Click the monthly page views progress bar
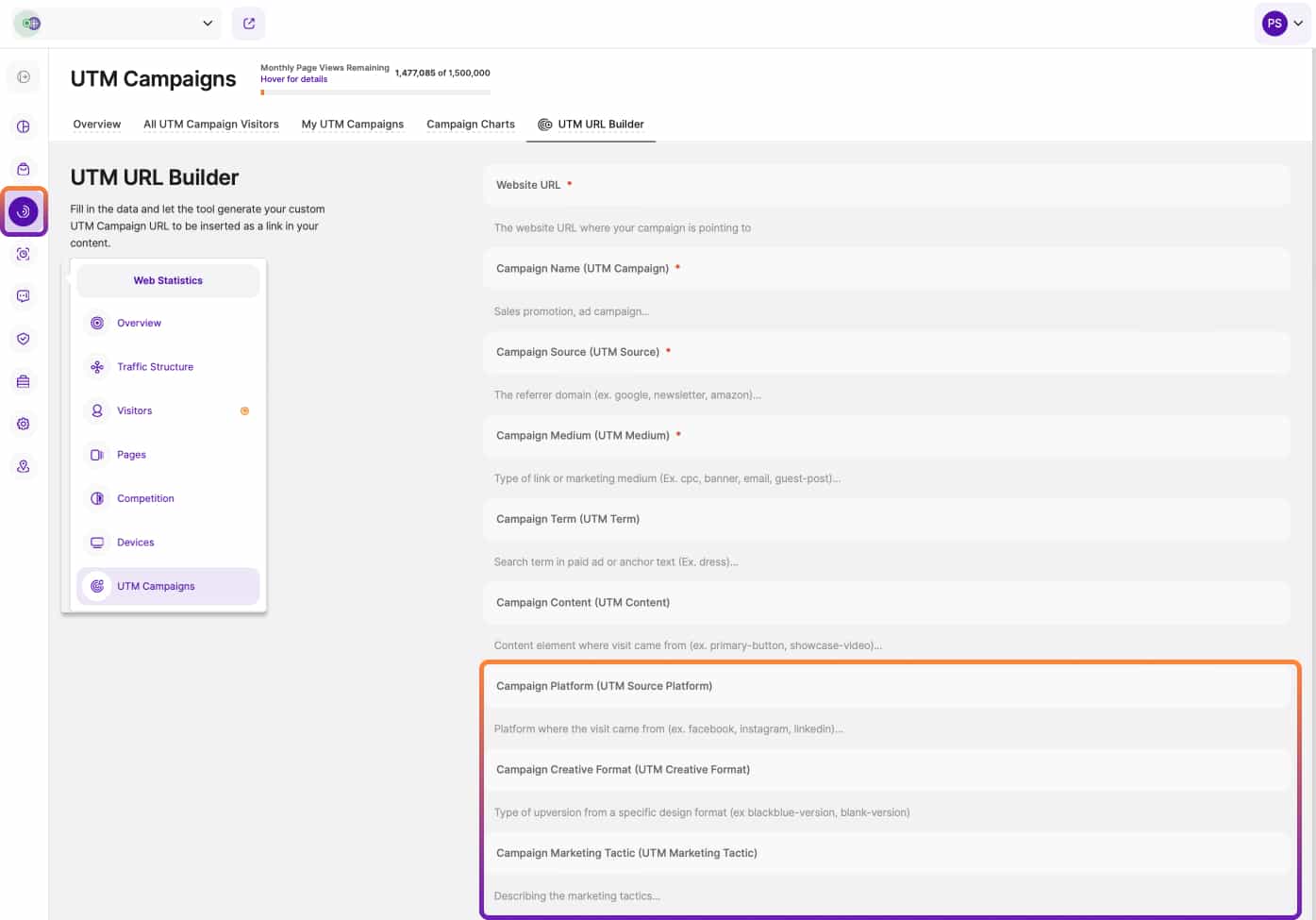 [375, 92]
